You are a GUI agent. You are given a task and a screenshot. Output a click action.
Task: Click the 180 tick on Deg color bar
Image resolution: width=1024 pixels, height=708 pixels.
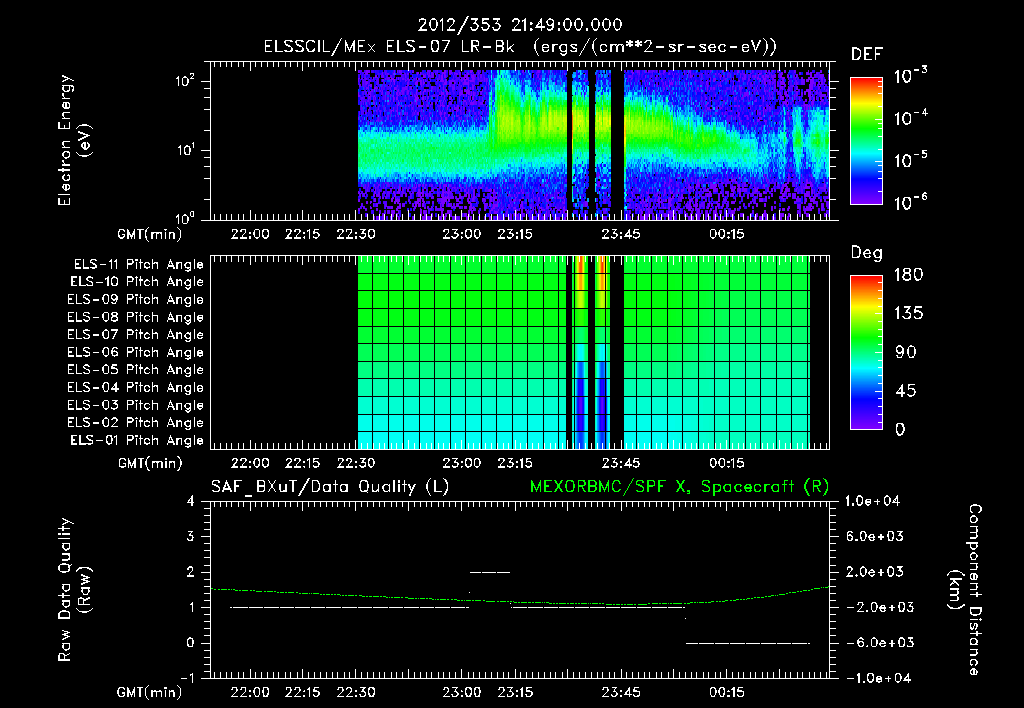908,274
